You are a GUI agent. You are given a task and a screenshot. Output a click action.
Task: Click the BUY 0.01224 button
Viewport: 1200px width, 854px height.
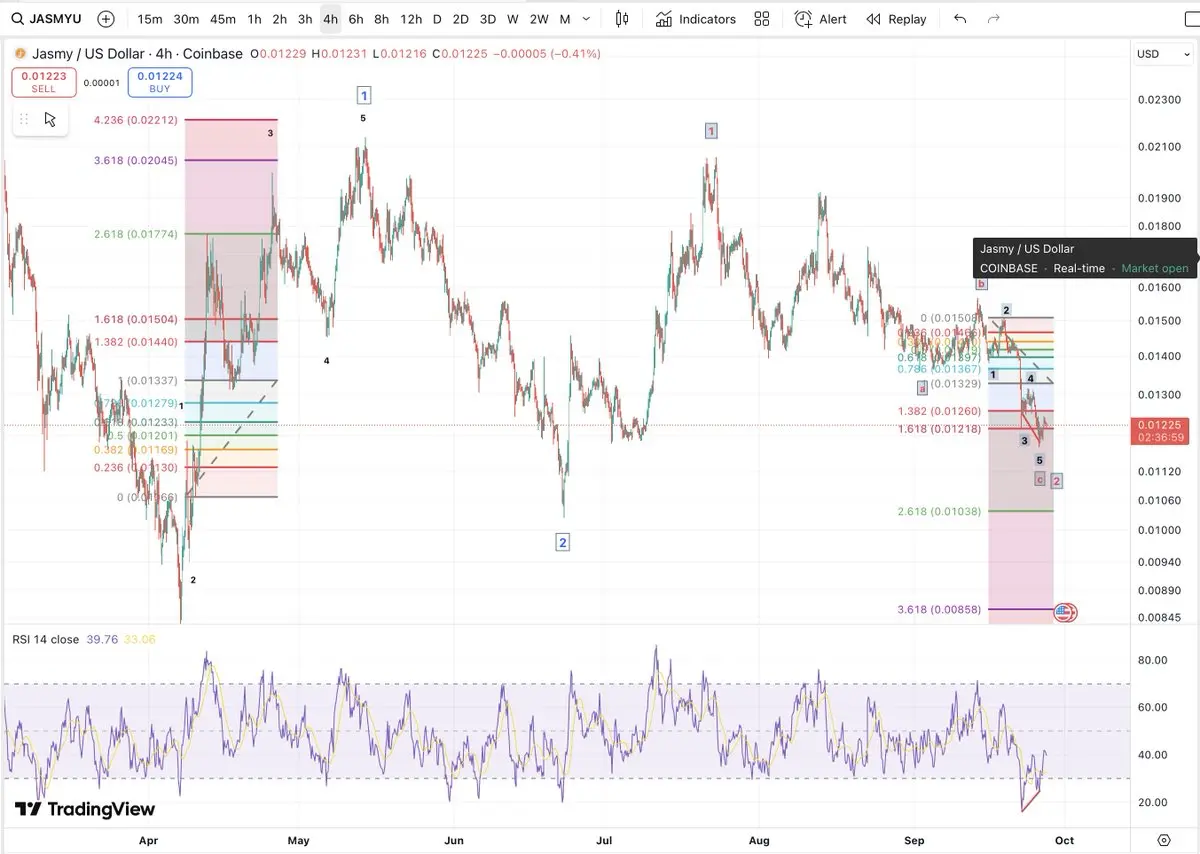pos(160,82)
